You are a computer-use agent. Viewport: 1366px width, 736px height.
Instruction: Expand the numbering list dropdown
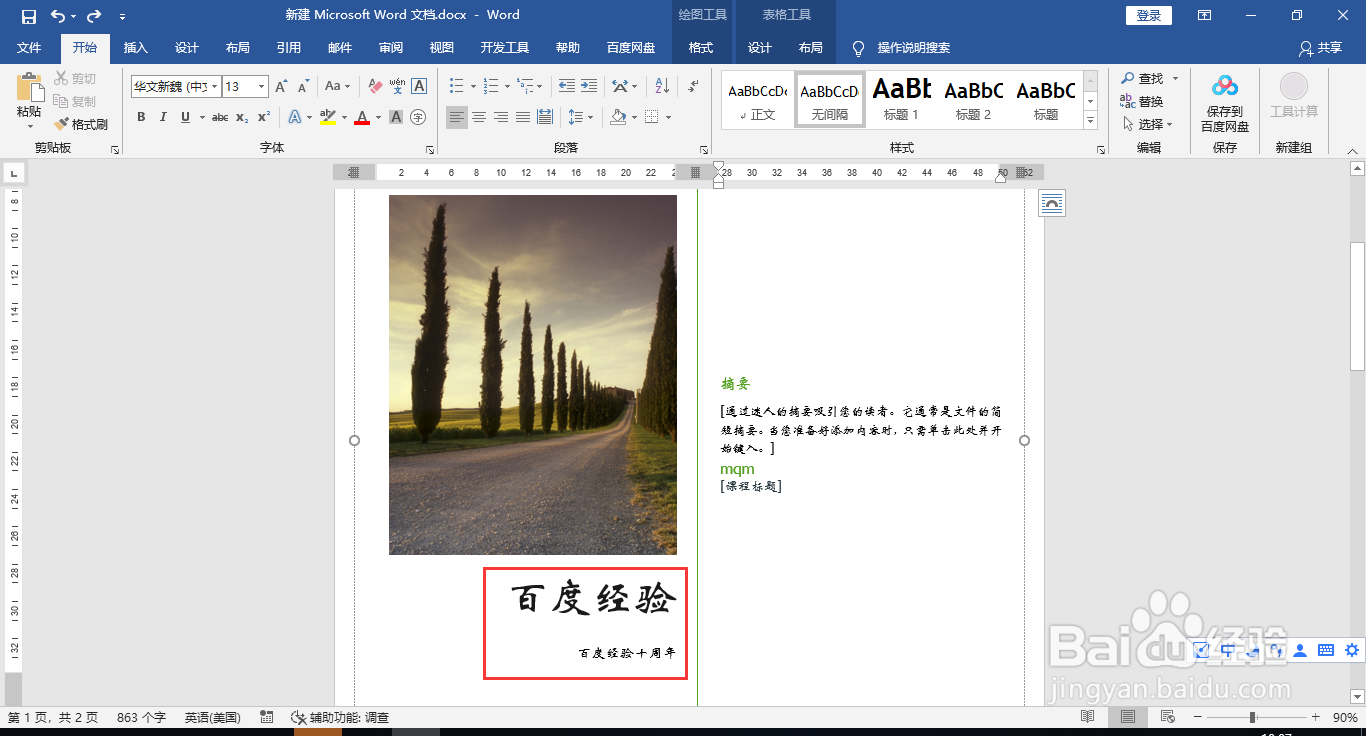[x=507, y=86]
